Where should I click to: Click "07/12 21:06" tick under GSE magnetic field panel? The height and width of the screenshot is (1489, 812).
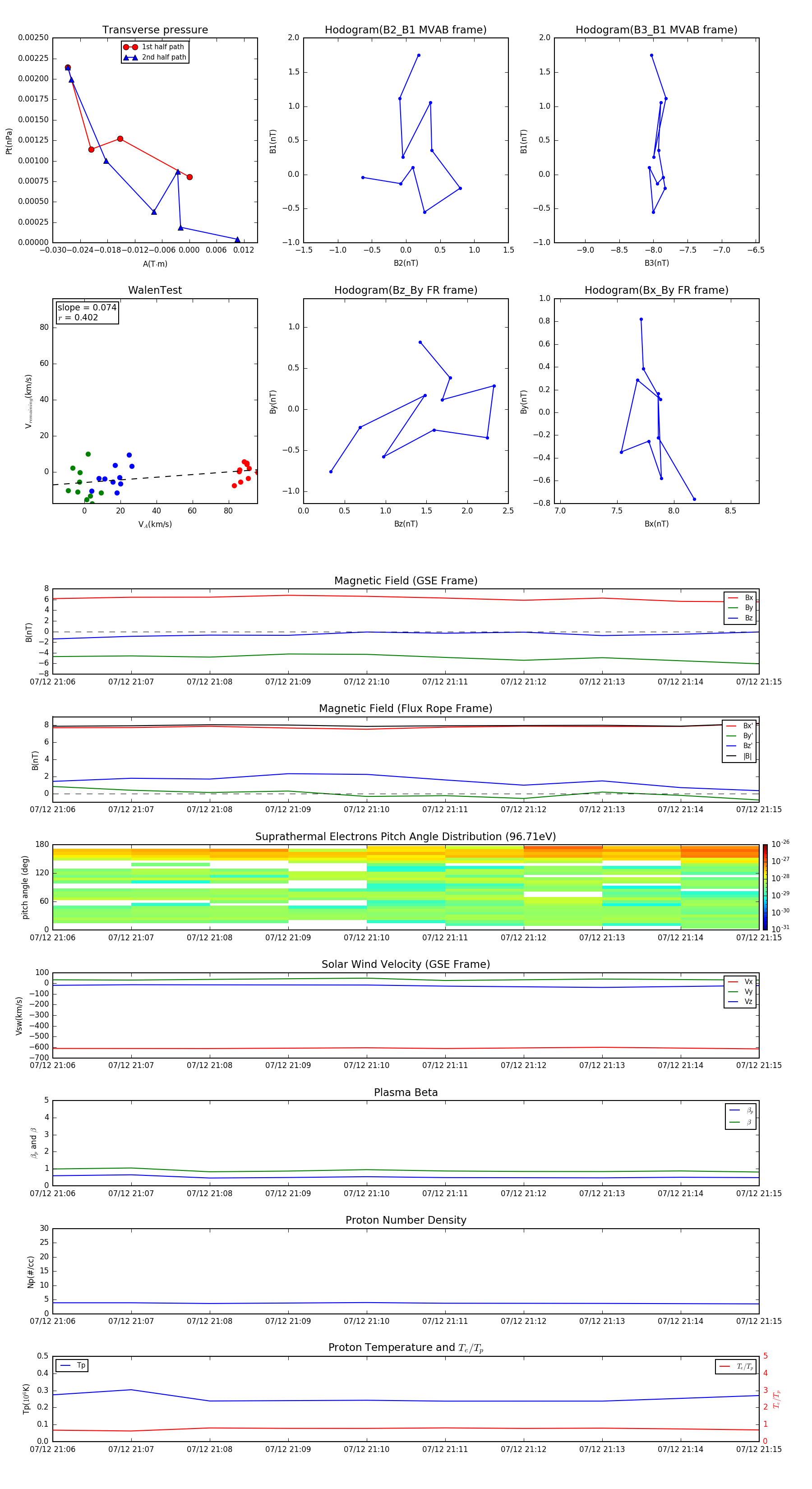click(53, 682)
